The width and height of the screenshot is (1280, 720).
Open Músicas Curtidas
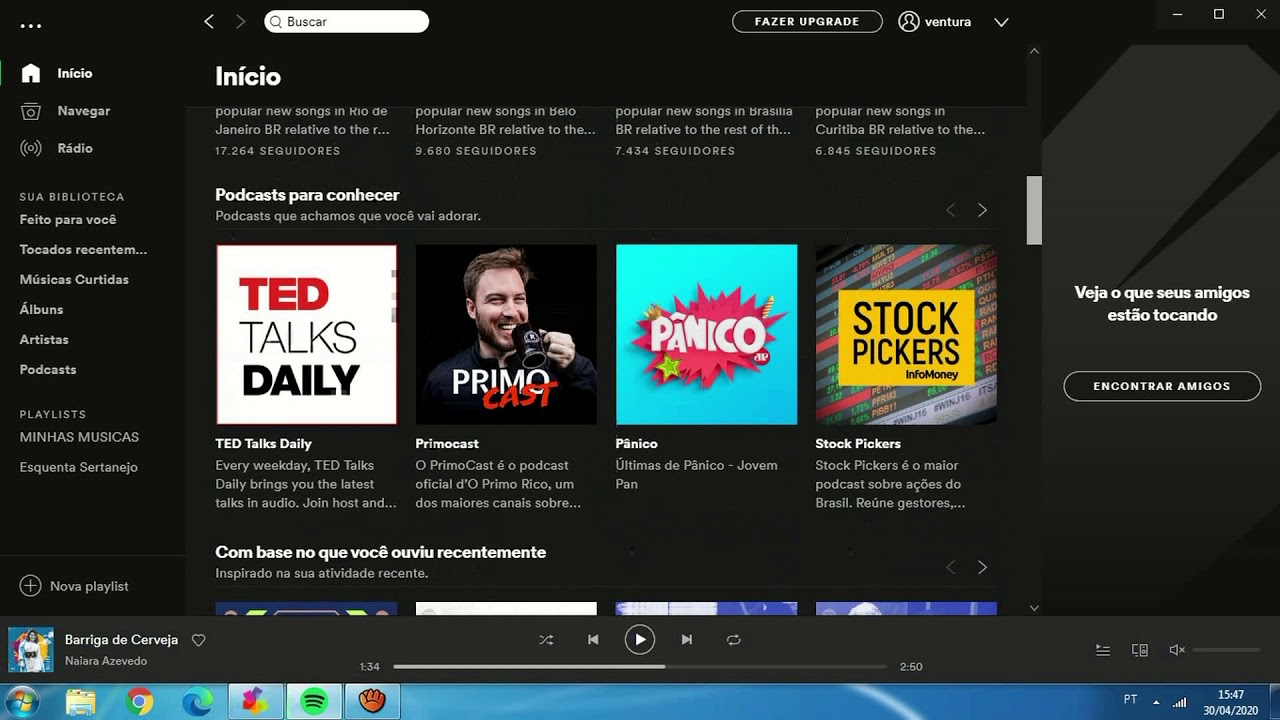(74, 279)
